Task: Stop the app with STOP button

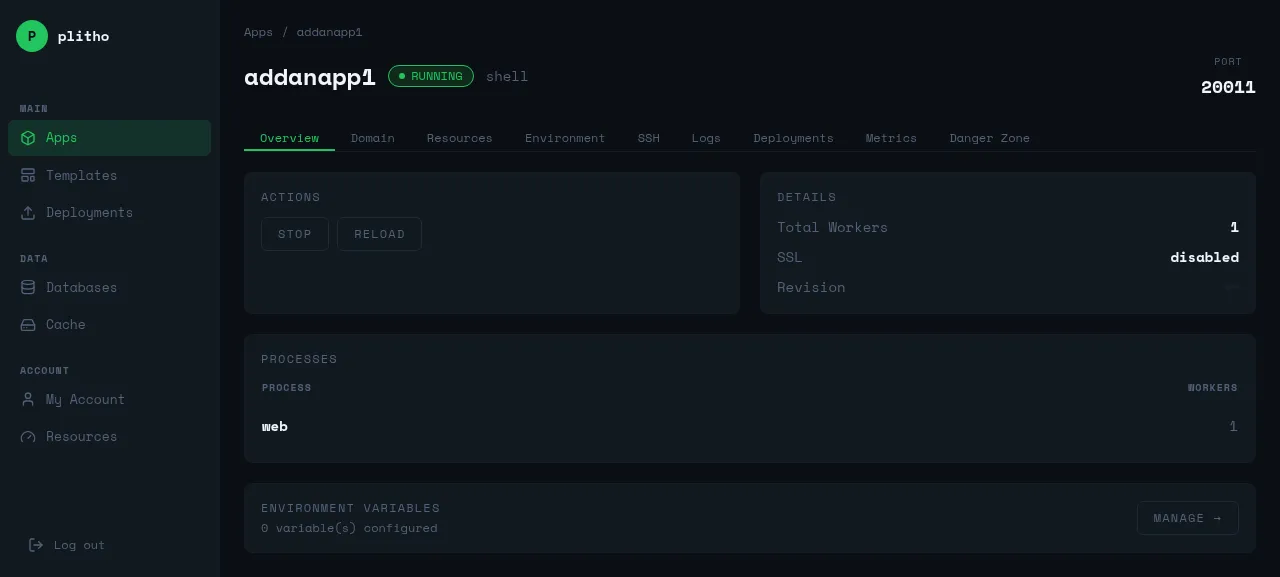Action: click(x=295, y=234)
